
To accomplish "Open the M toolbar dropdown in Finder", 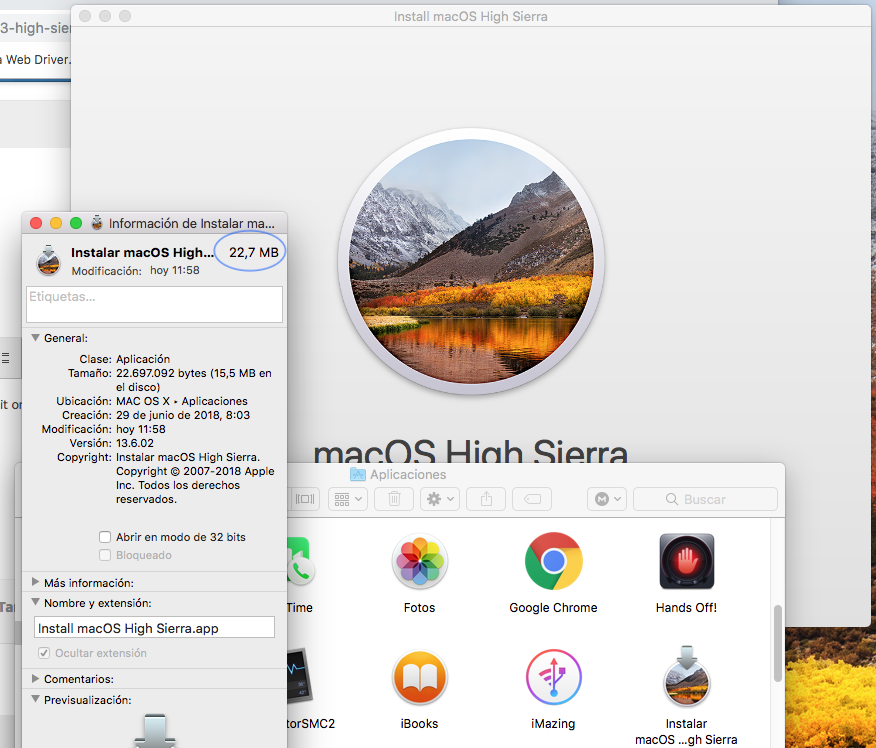I will click(x=607, y=499).
